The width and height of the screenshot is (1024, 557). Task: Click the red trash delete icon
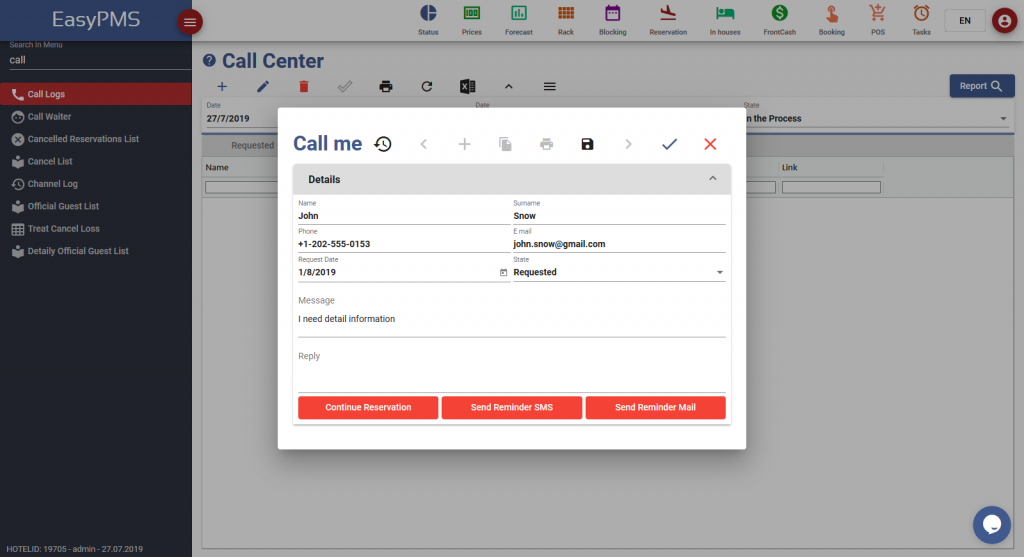(x=304, y=86)
